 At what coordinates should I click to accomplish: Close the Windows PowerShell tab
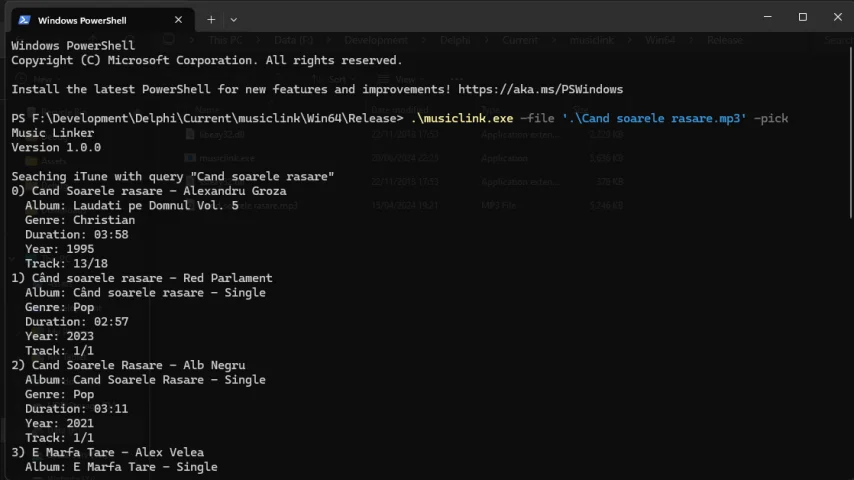179,19
